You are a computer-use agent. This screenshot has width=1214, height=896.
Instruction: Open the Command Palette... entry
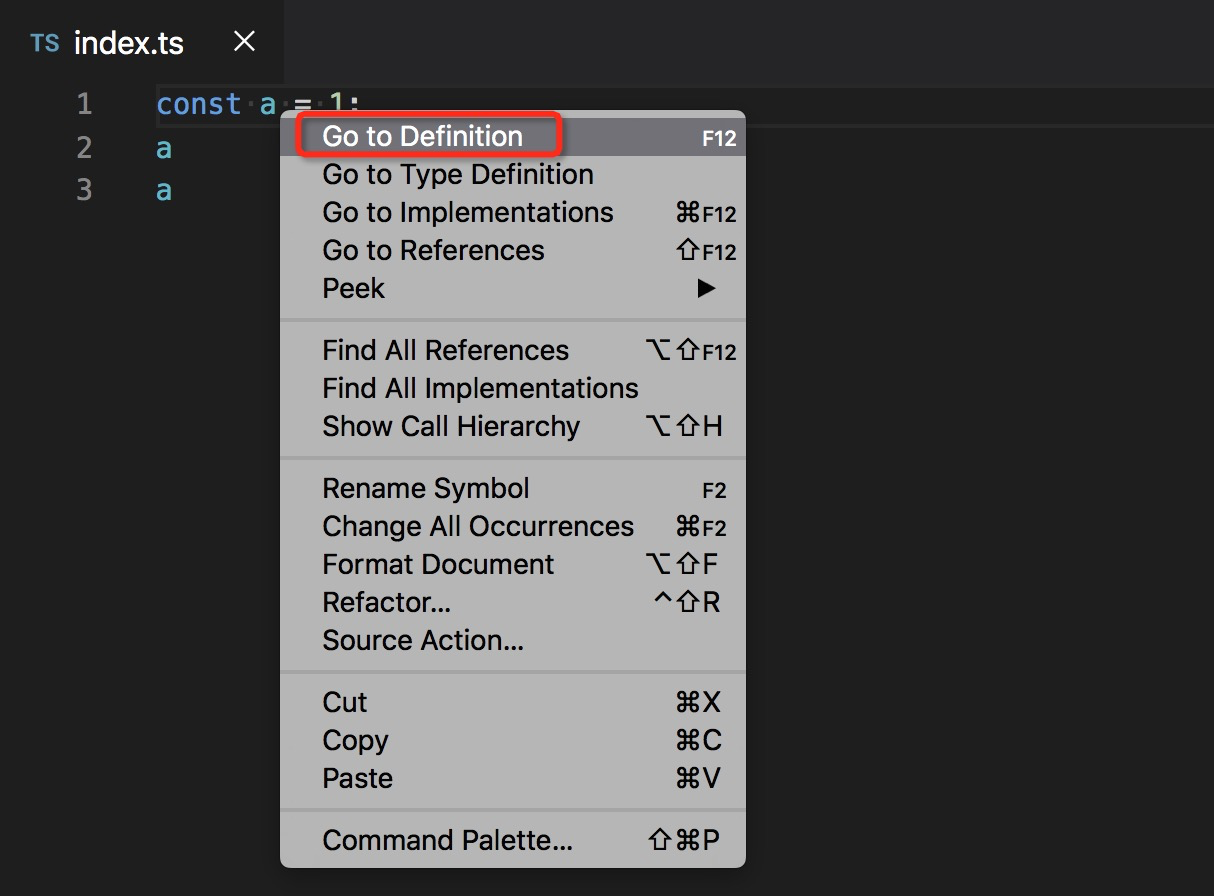pos(447,841)
